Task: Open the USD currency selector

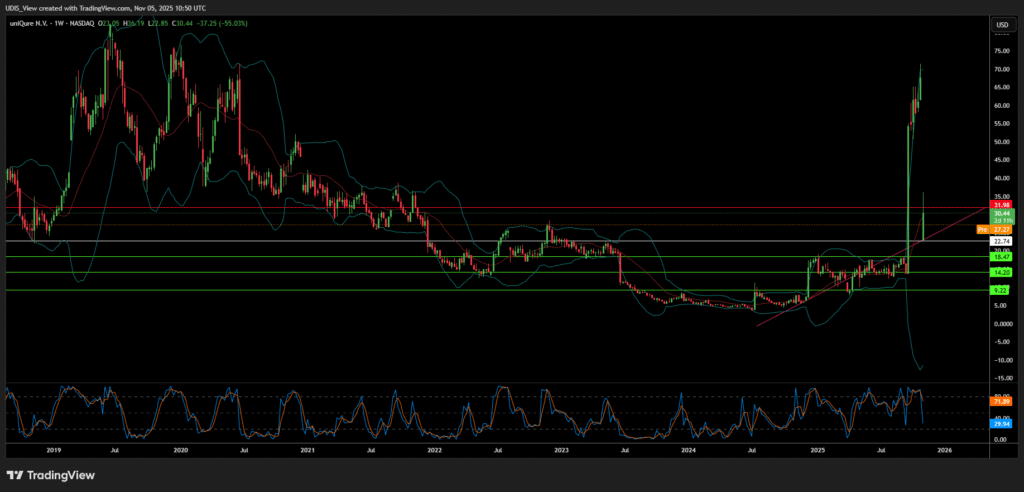Action: pos(1000,23)
